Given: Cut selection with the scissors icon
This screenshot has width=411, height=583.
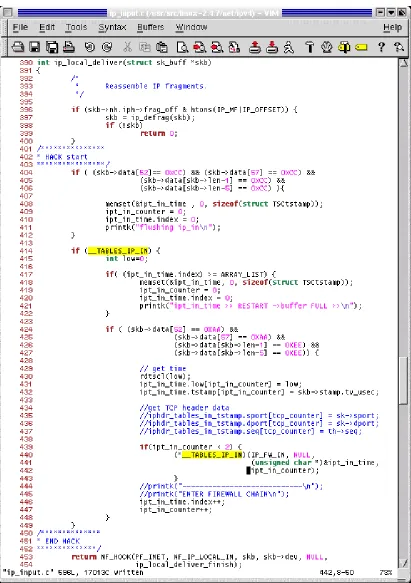Looking at the screenshot, I should 127,47.
